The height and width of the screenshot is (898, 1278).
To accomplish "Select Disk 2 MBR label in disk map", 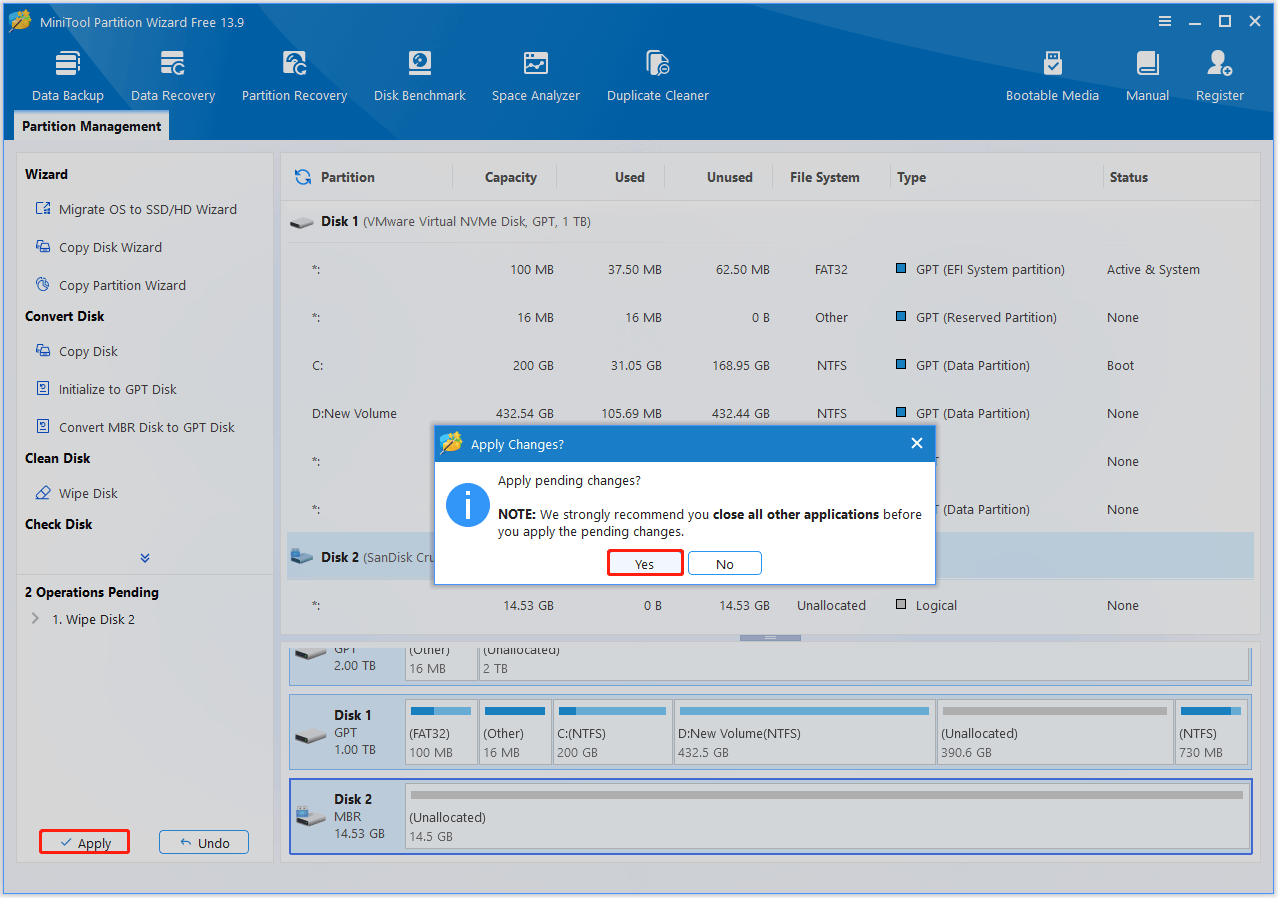I will point(347,816).
